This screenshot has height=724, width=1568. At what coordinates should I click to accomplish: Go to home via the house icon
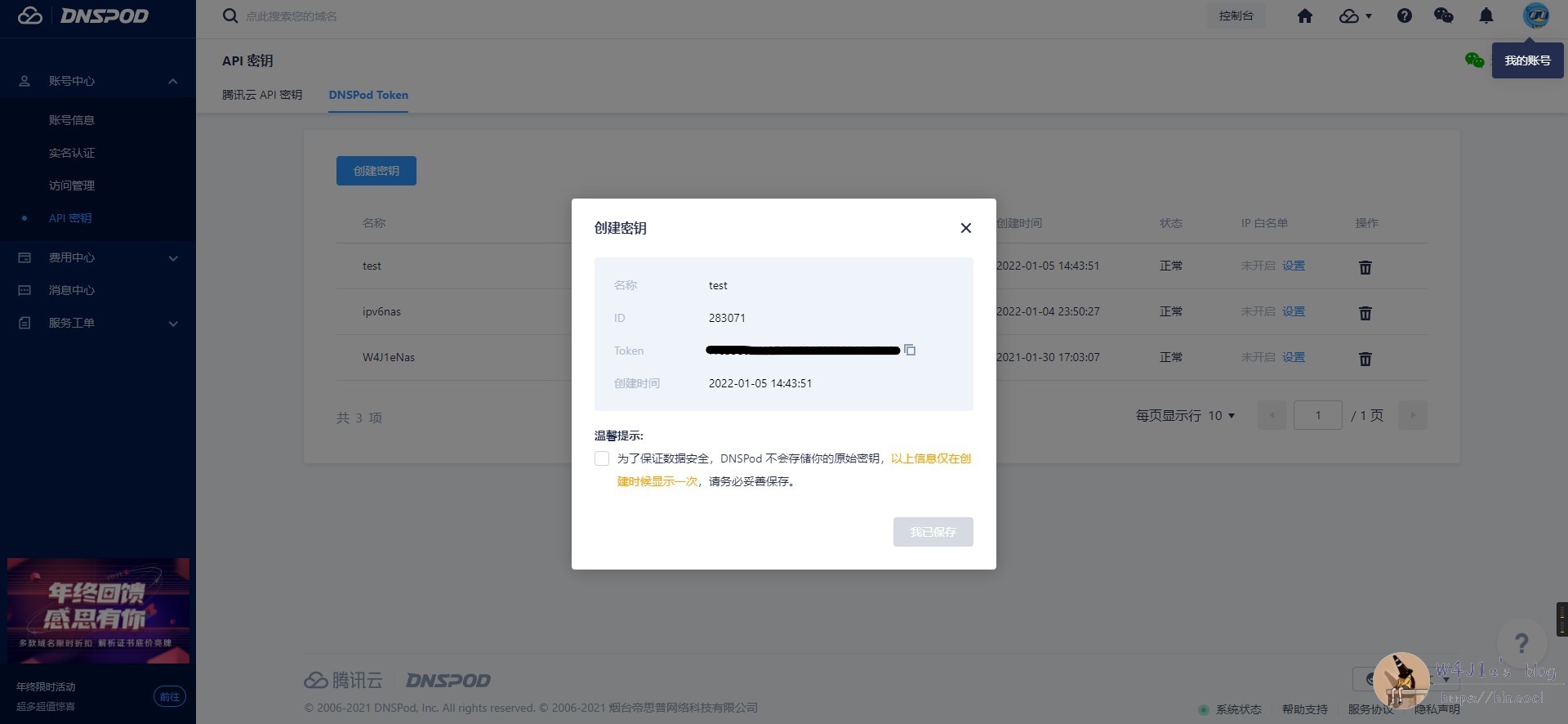(1305, 16)
